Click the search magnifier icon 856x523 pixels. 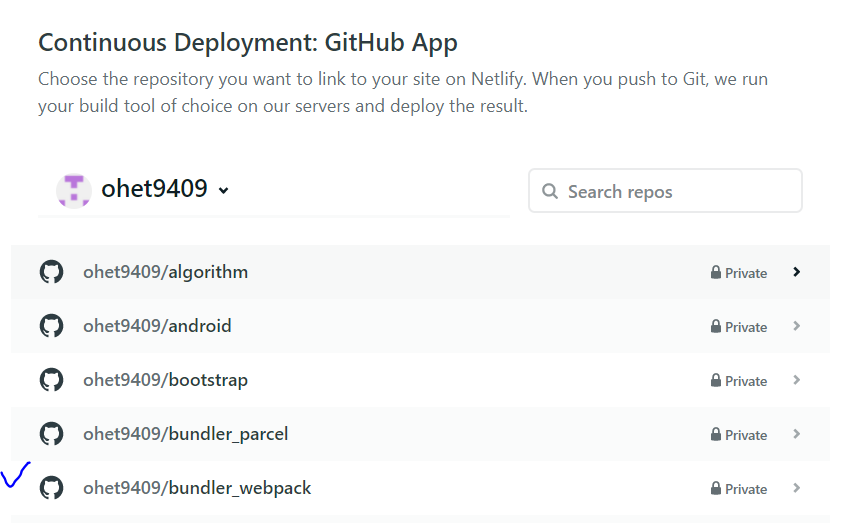click(x=550, y=191)
